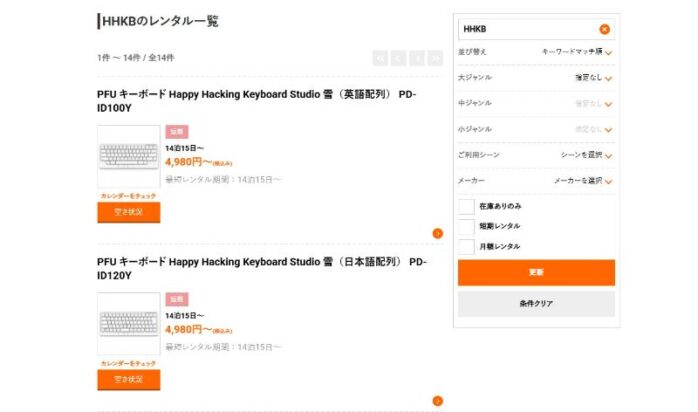Tick the 月額レンタル checkbox

467,246
